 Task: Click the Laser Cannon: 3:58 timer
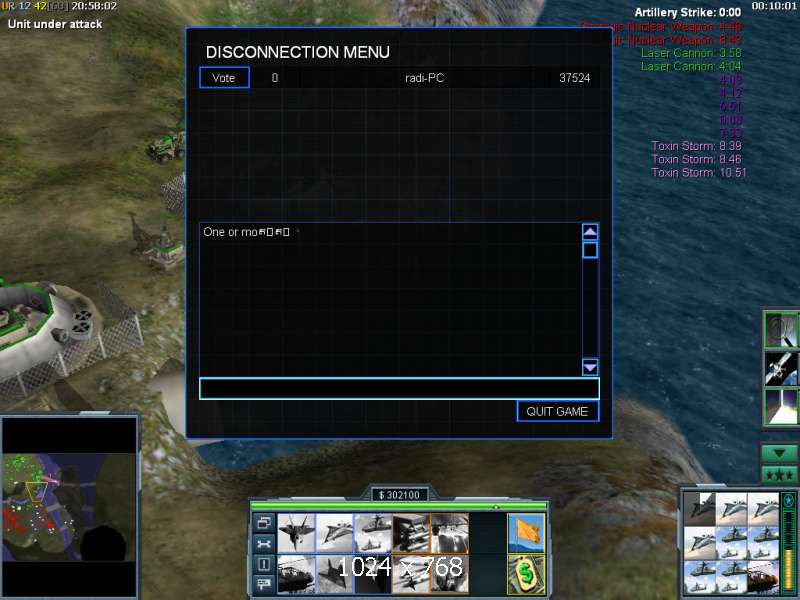pos(691,53)
